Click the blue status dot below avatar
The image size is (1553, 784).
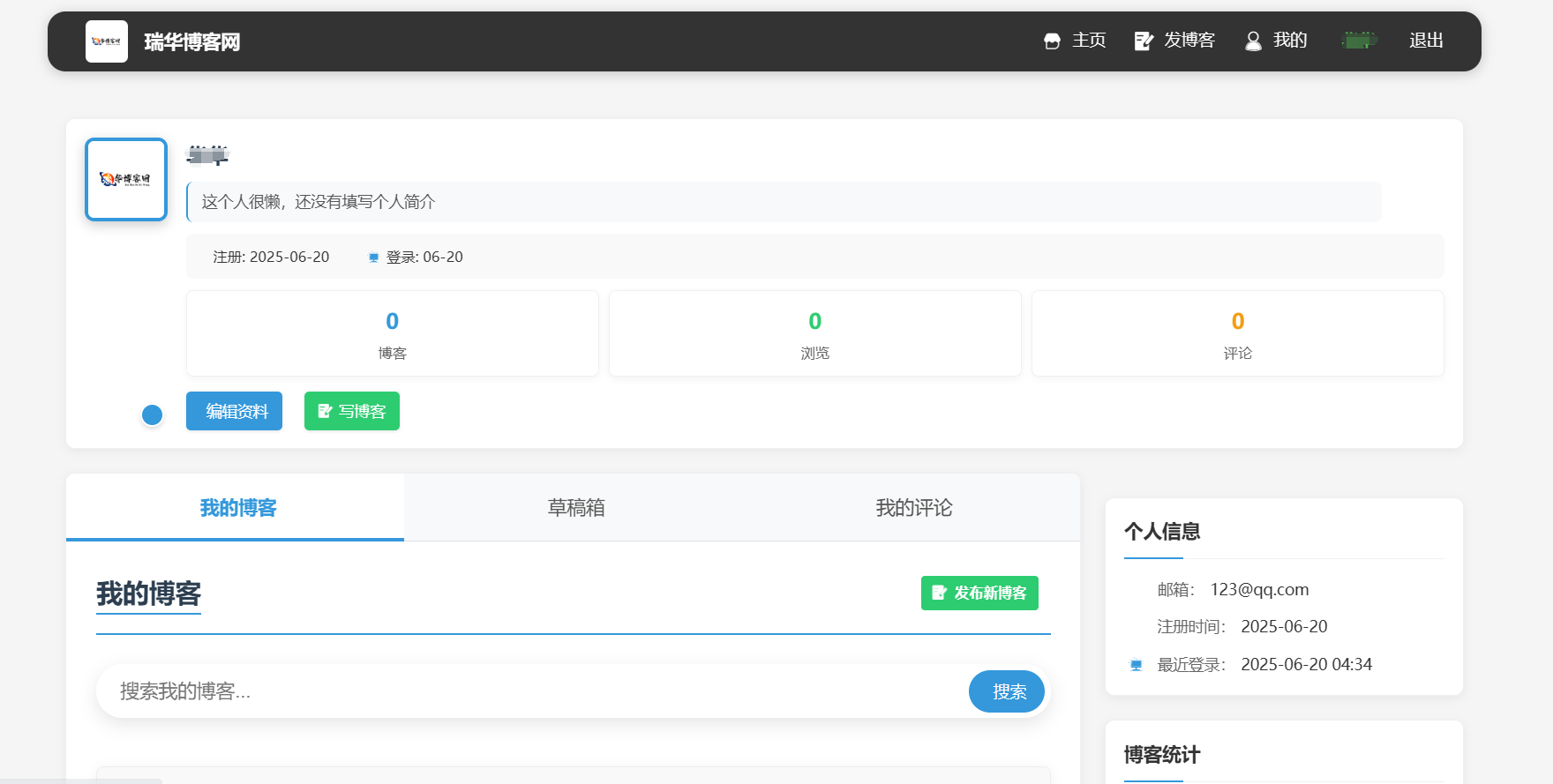153,414
